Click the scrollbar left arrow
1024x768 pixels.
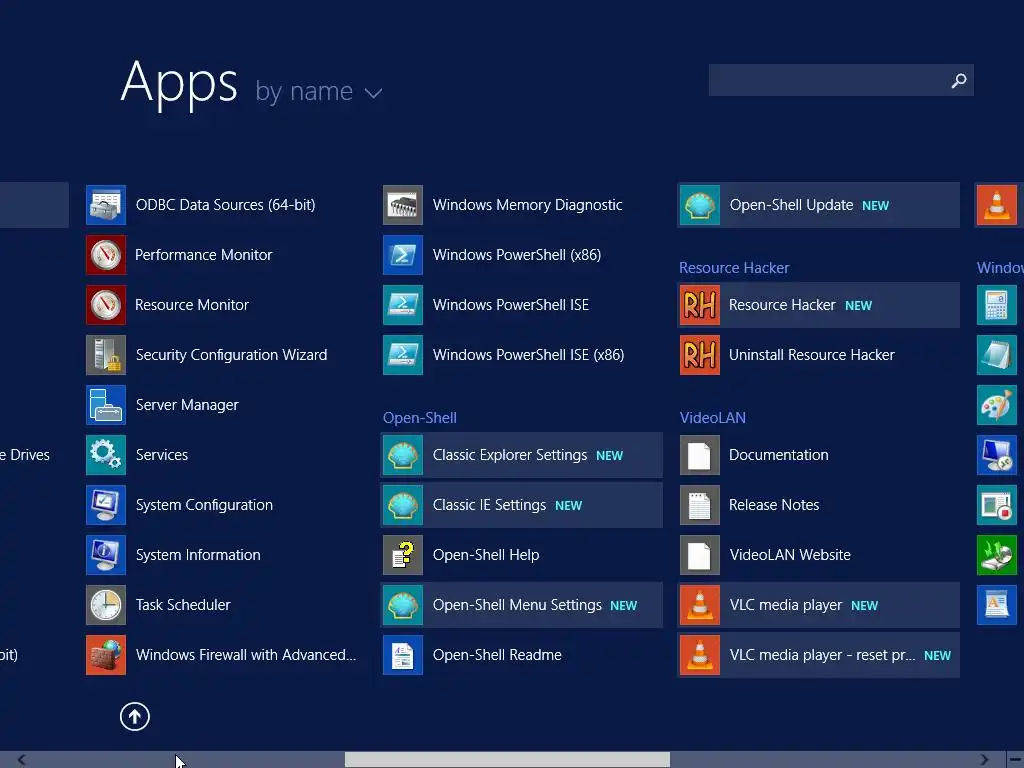click(22, 760)
